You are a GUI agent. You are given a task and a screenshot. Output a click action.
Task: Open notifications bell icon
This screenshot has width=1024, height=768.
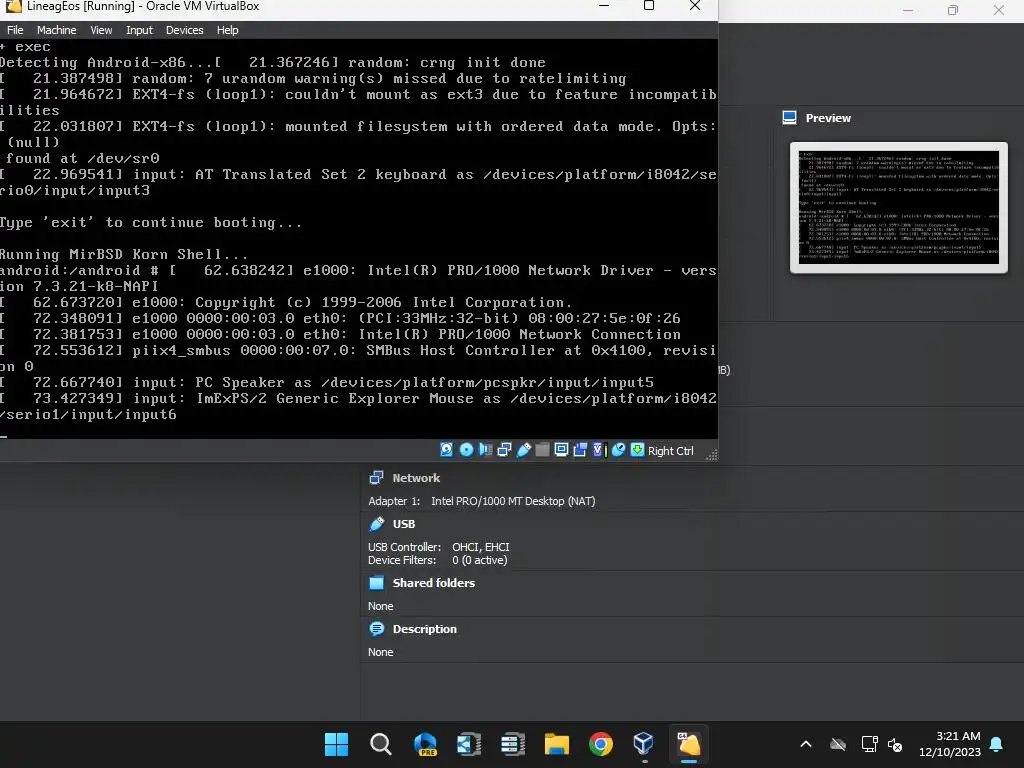pos(997,744)
